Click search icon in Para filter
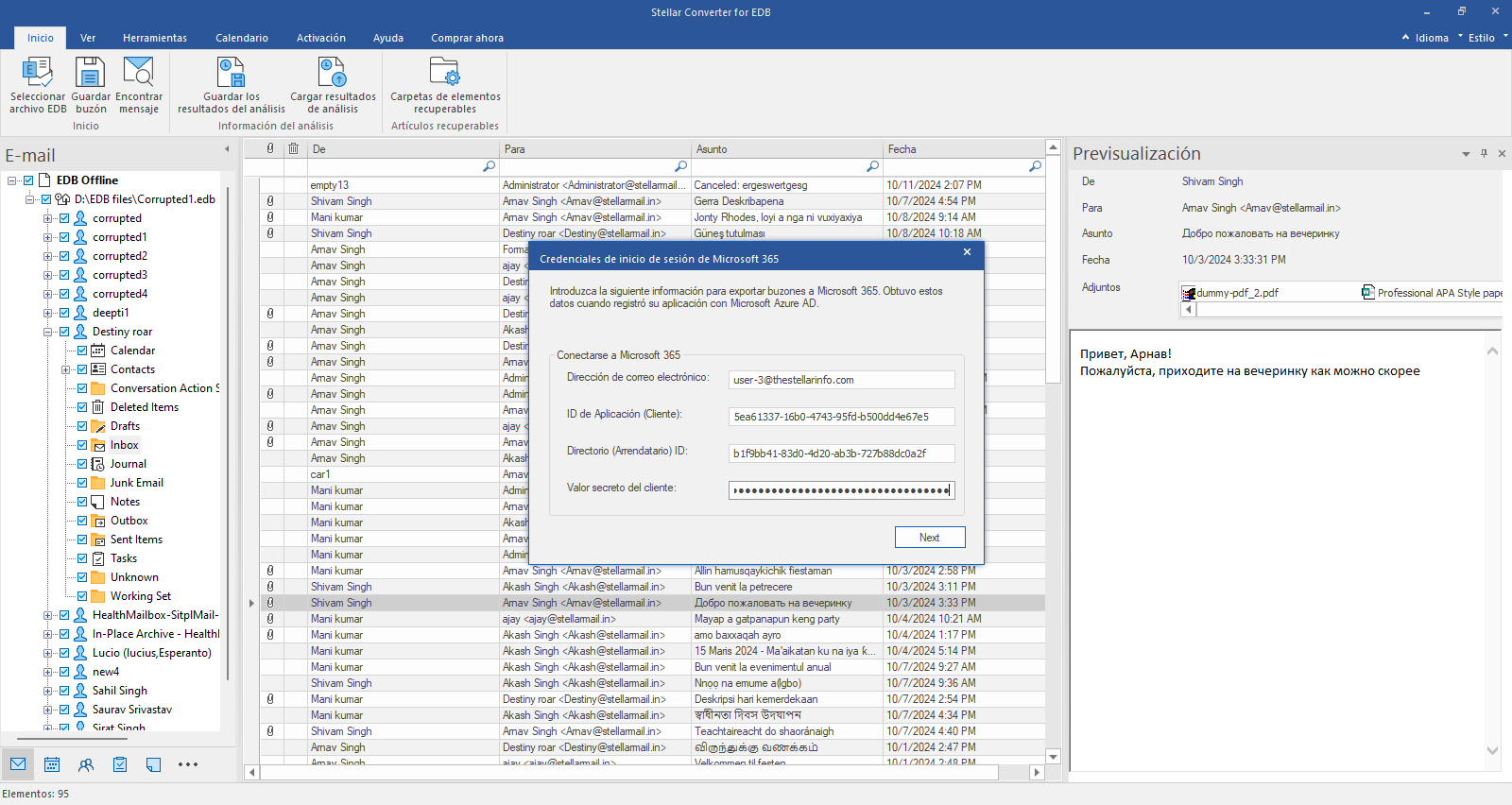 [680, 166]
